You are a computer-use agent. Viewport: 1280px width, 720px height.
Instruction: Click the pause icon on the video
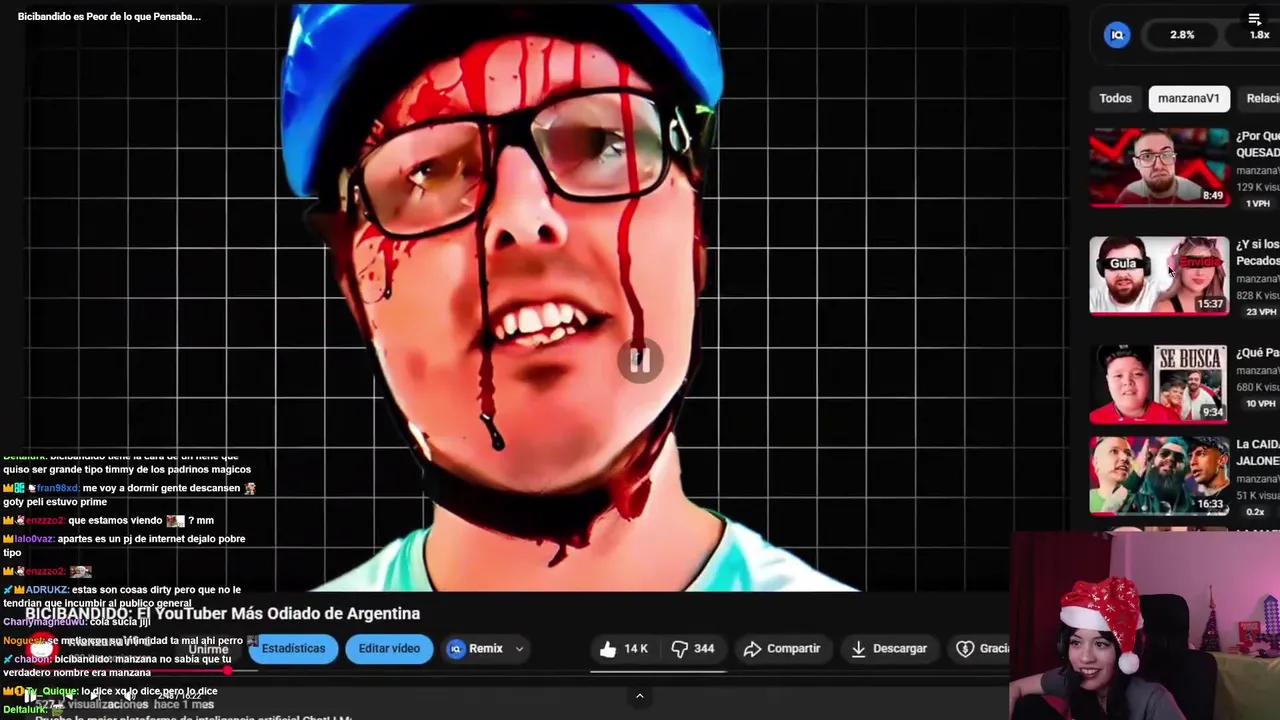pyautogui.click(x=640, y=361)
